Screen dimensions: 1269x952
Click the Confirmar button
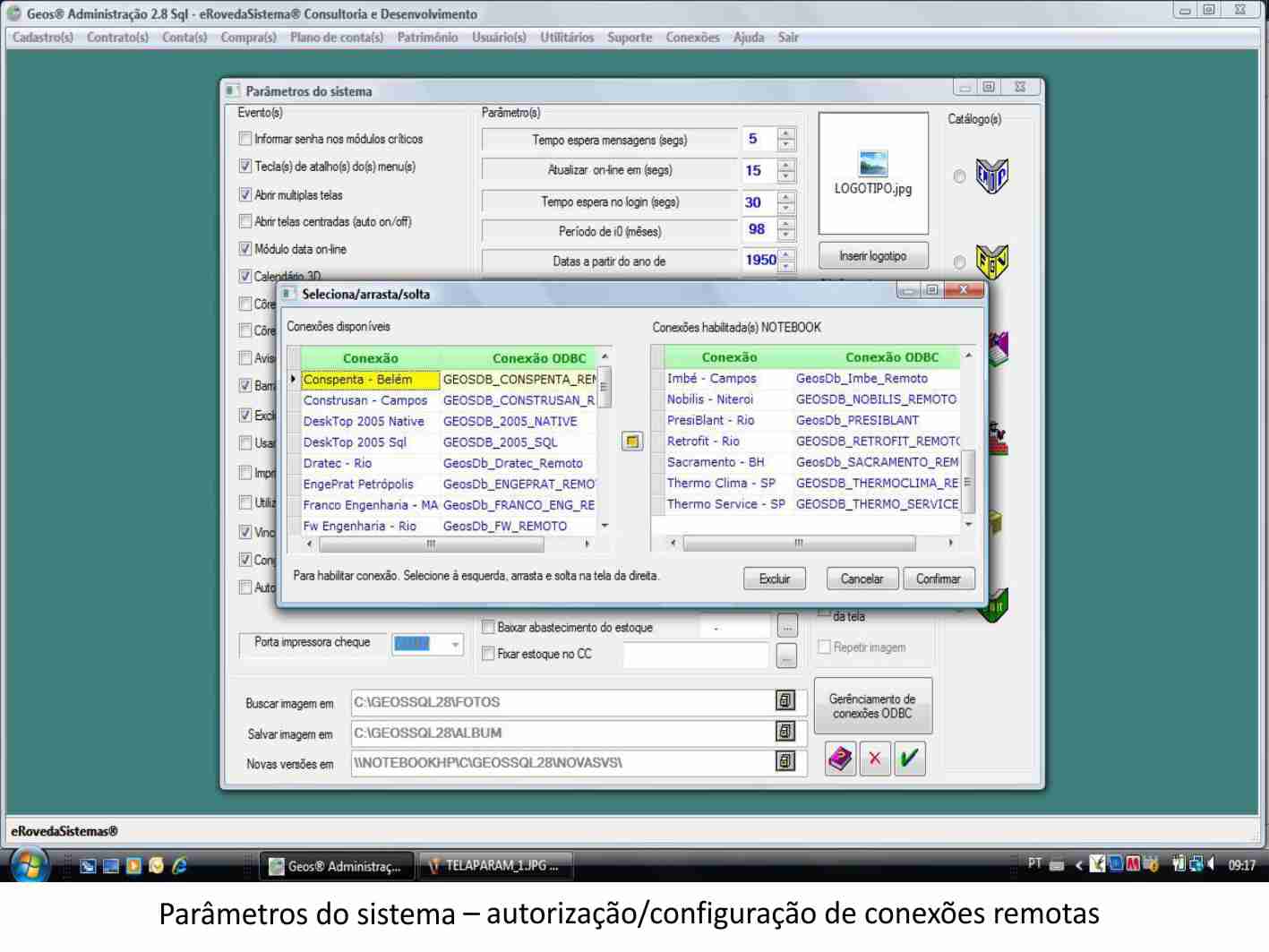coord(939,579)
